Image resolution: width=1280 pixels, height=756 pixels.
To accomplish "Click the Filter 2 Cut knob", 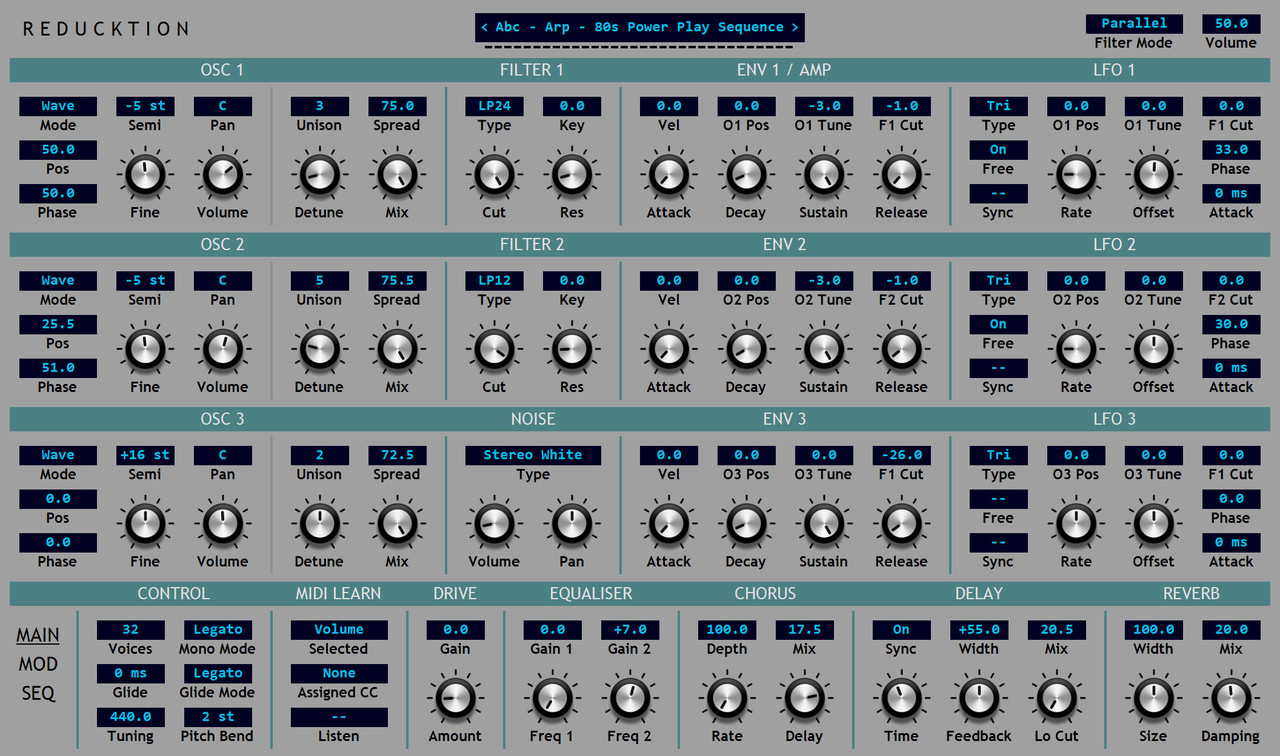I will pyautogui.click(x=494, y=349).
